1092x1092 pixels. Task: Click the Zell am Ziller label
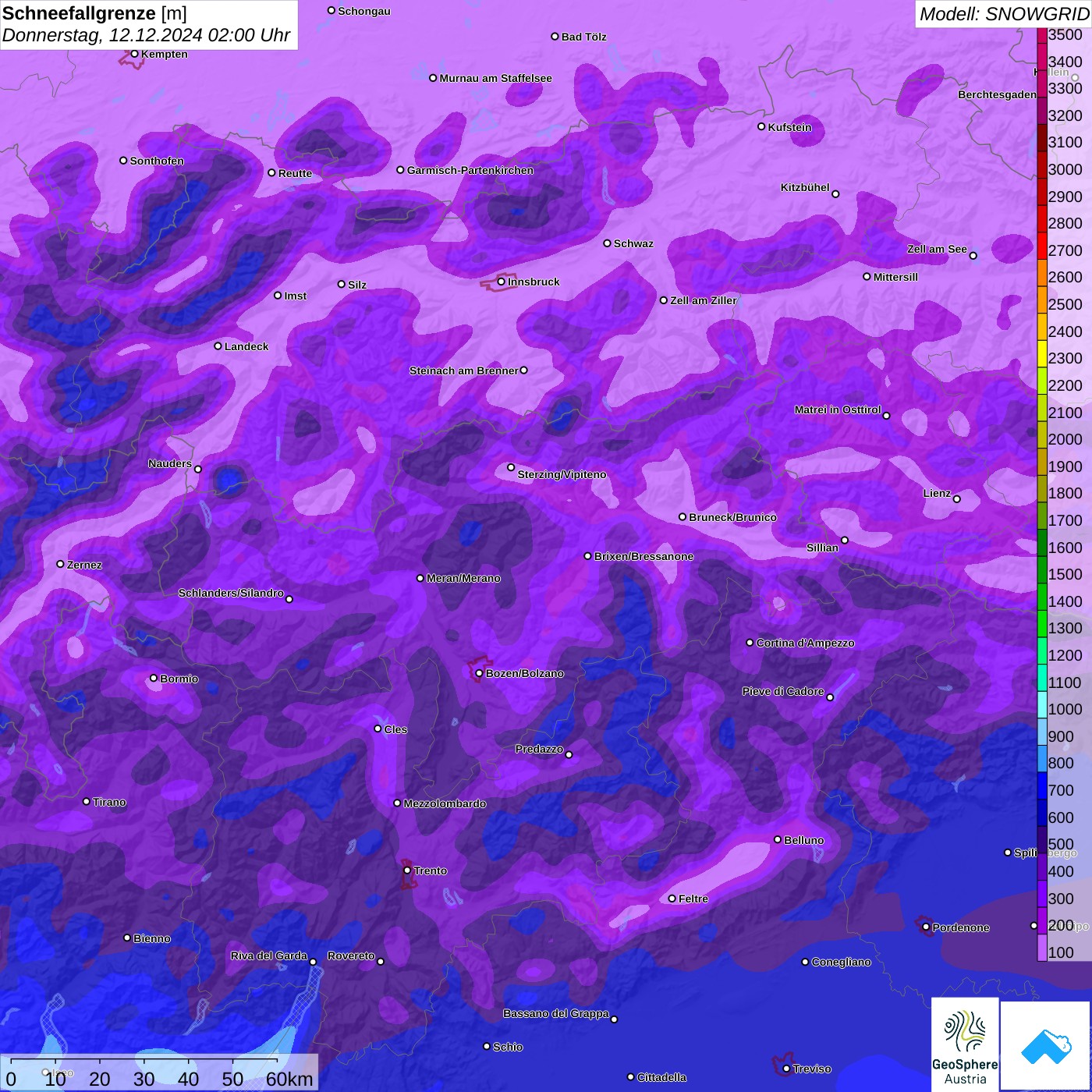tap(704, 300)
